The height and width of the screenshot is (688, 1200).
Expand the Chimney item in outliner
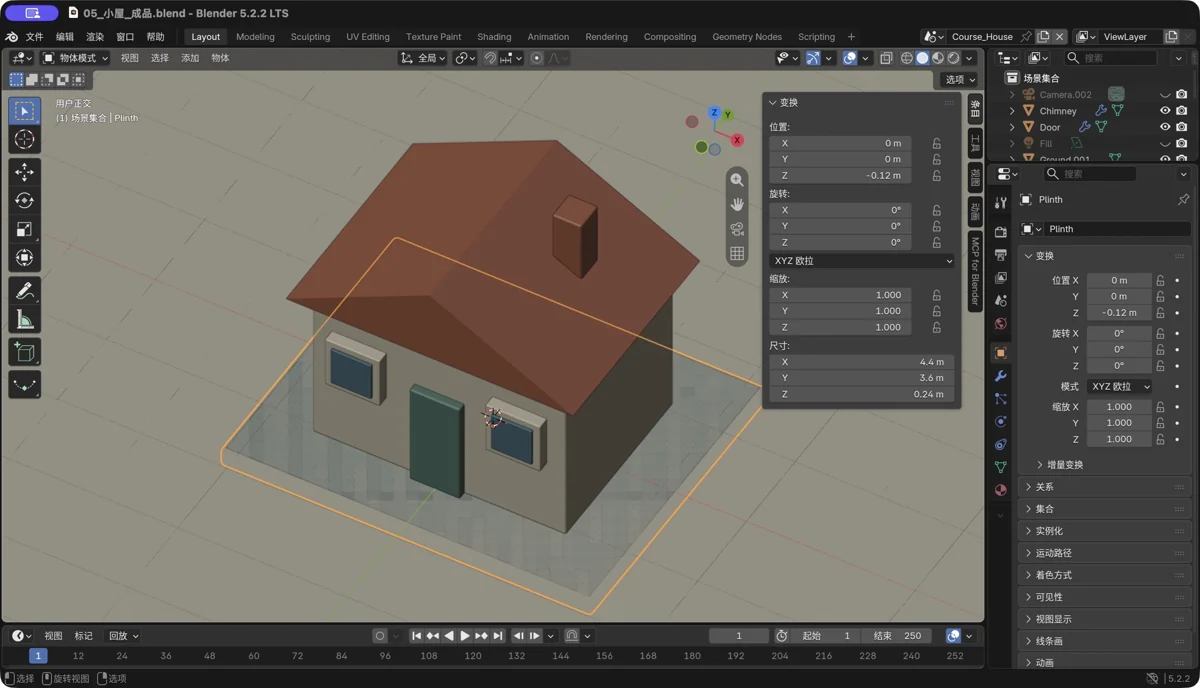tap(1012, 111)
